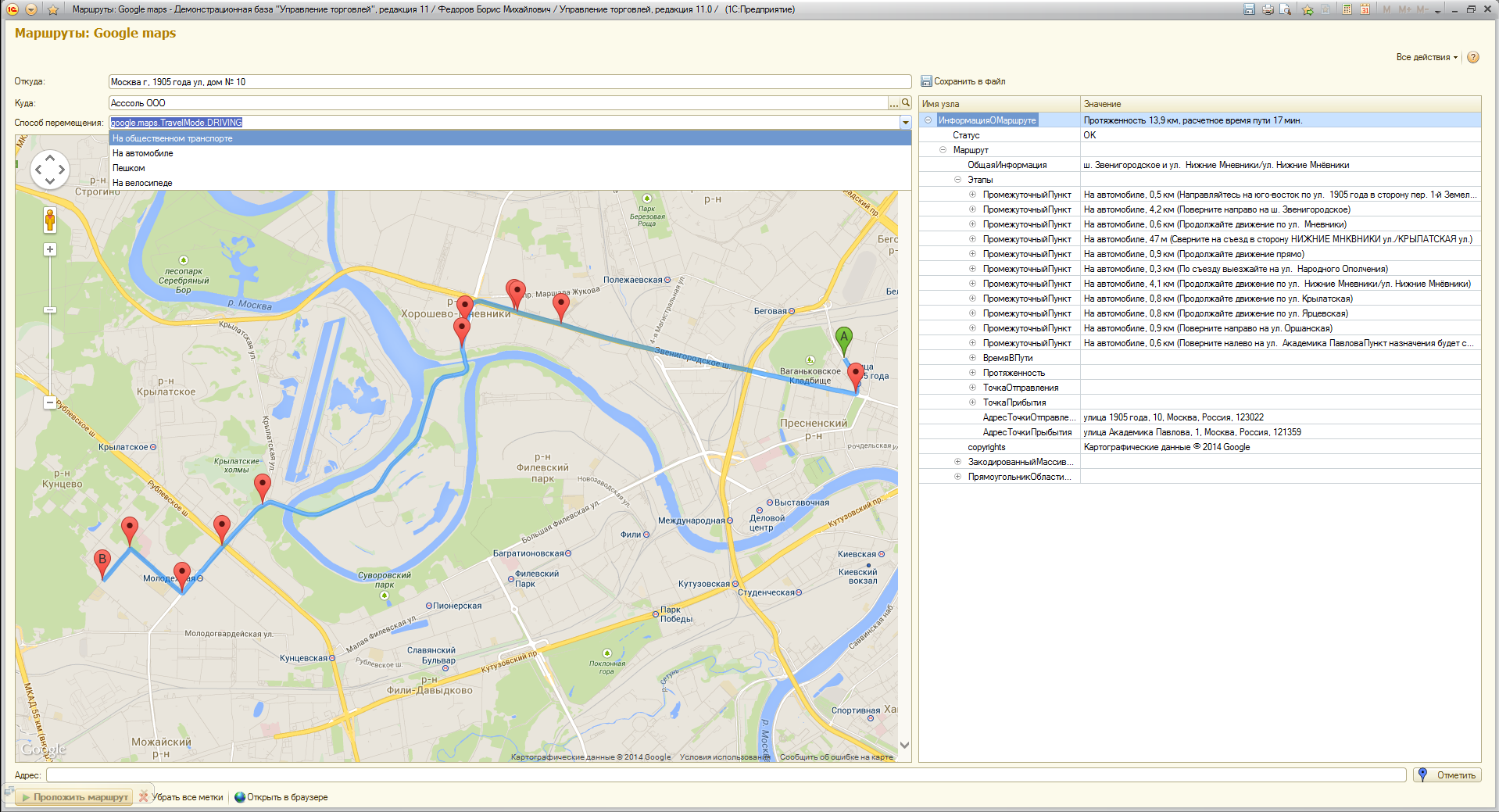Open print preview from the title bar
The image size is (1499, 812).
click(x=1285, y=9)
